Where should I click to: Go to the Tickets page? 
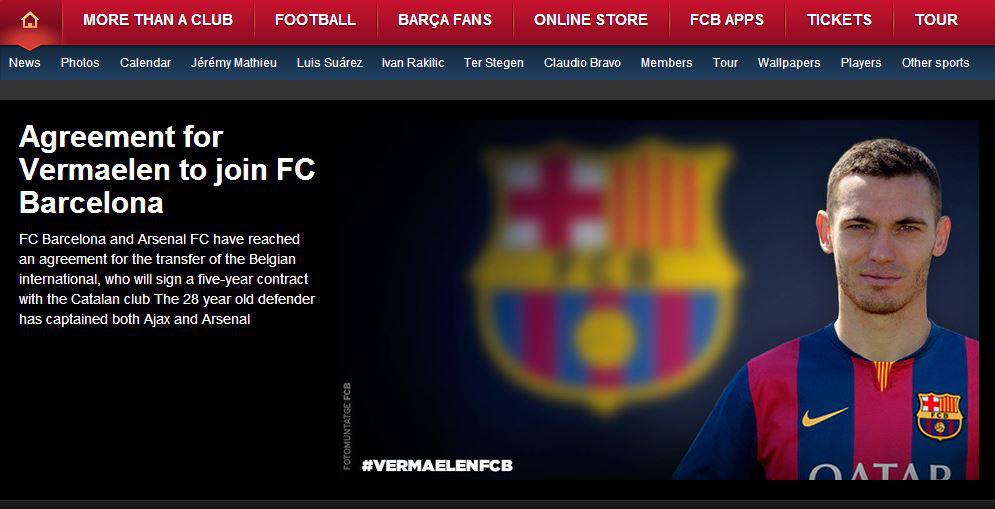[839, 20]
